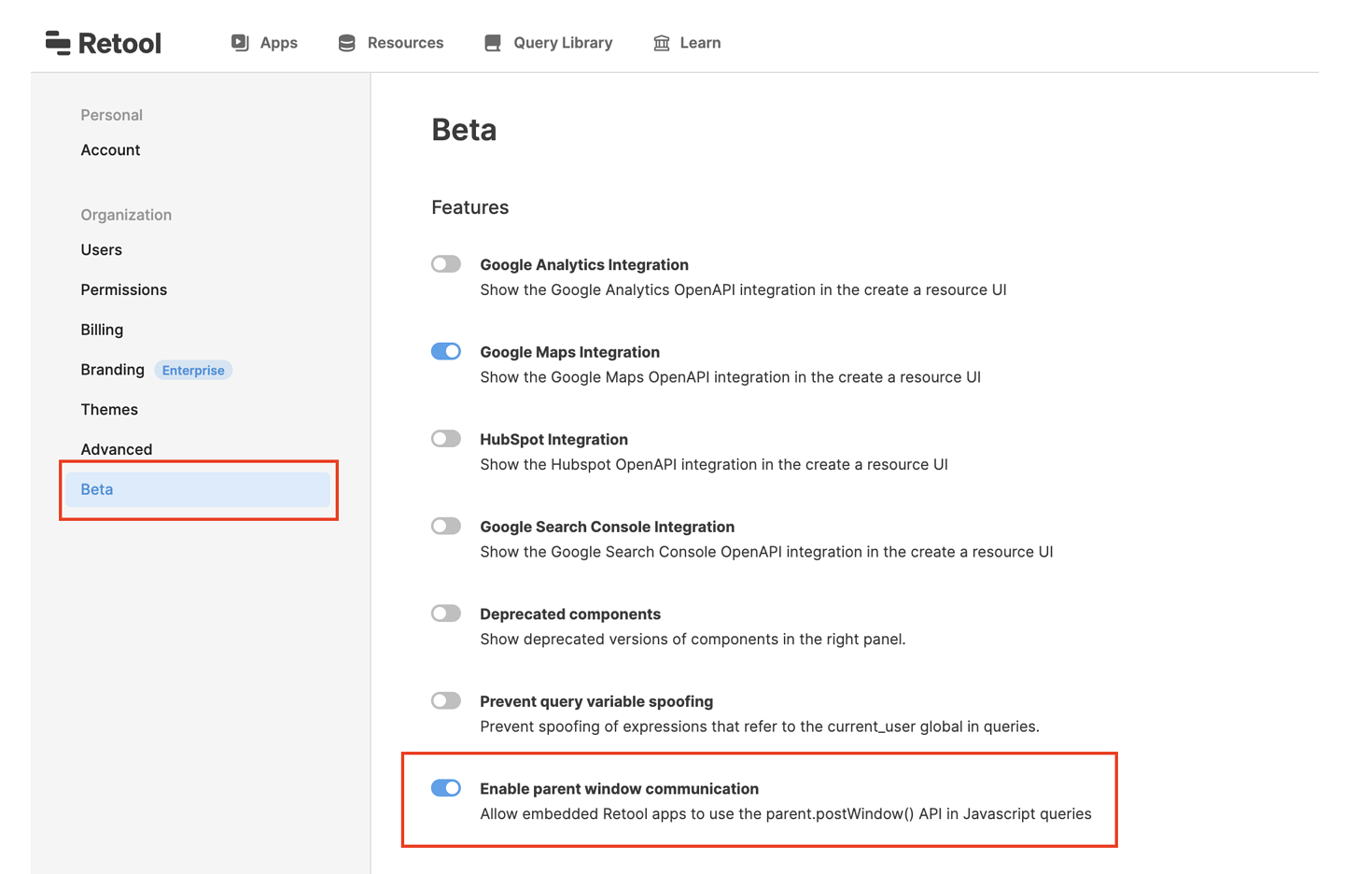Turn on HubSpot Integration switch
Viewport: 1372px width, 874px height.
tap(446, 439)
